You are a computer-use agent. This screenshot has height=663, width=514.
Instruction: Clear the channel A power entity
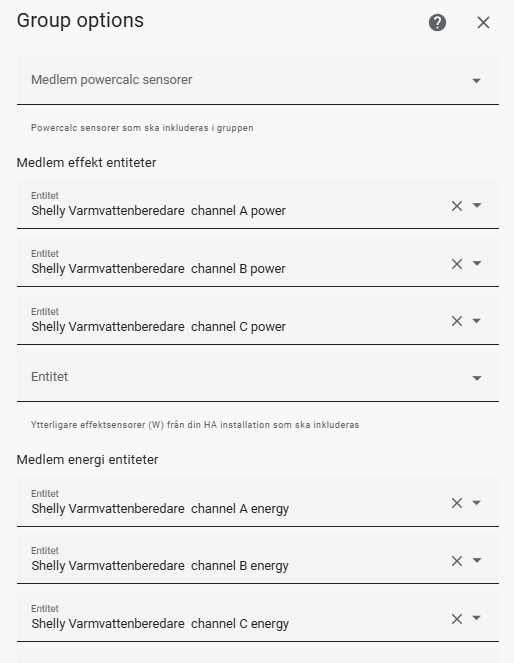coord(457,206)
